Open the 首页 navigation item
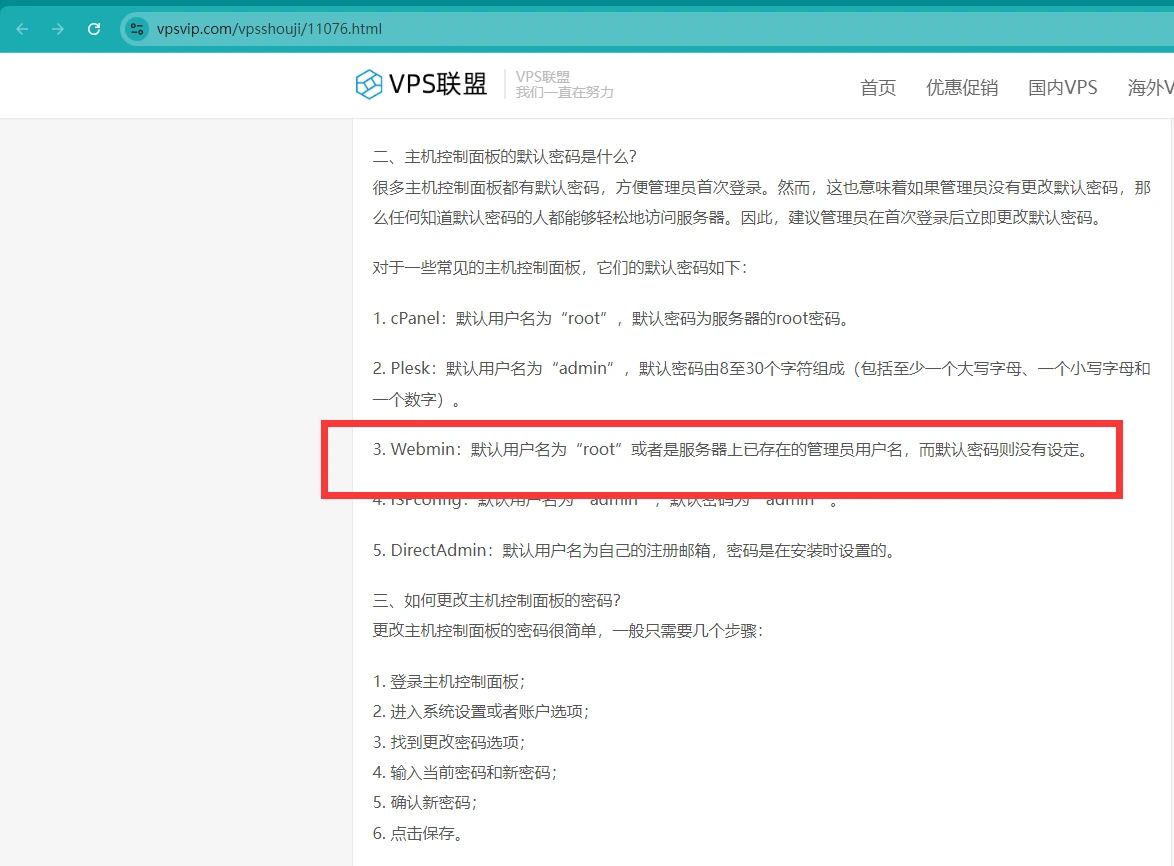This screenshot has height=866, width=1174. pyautogui.click(x=878, y=88)
